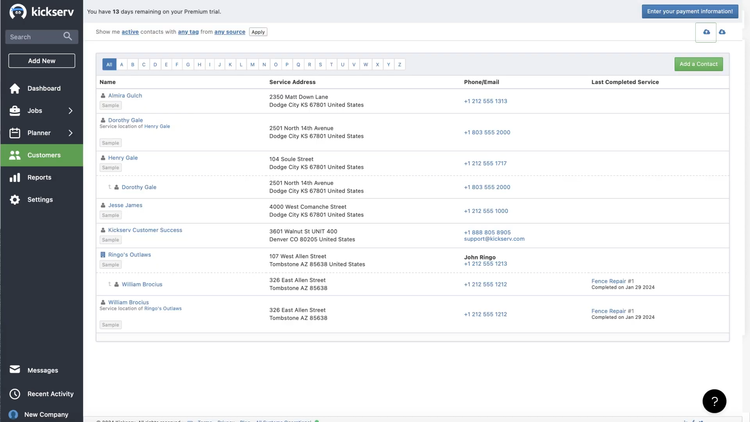
Task: Click Enter your payment information button
Action: (x=690, y=11)
